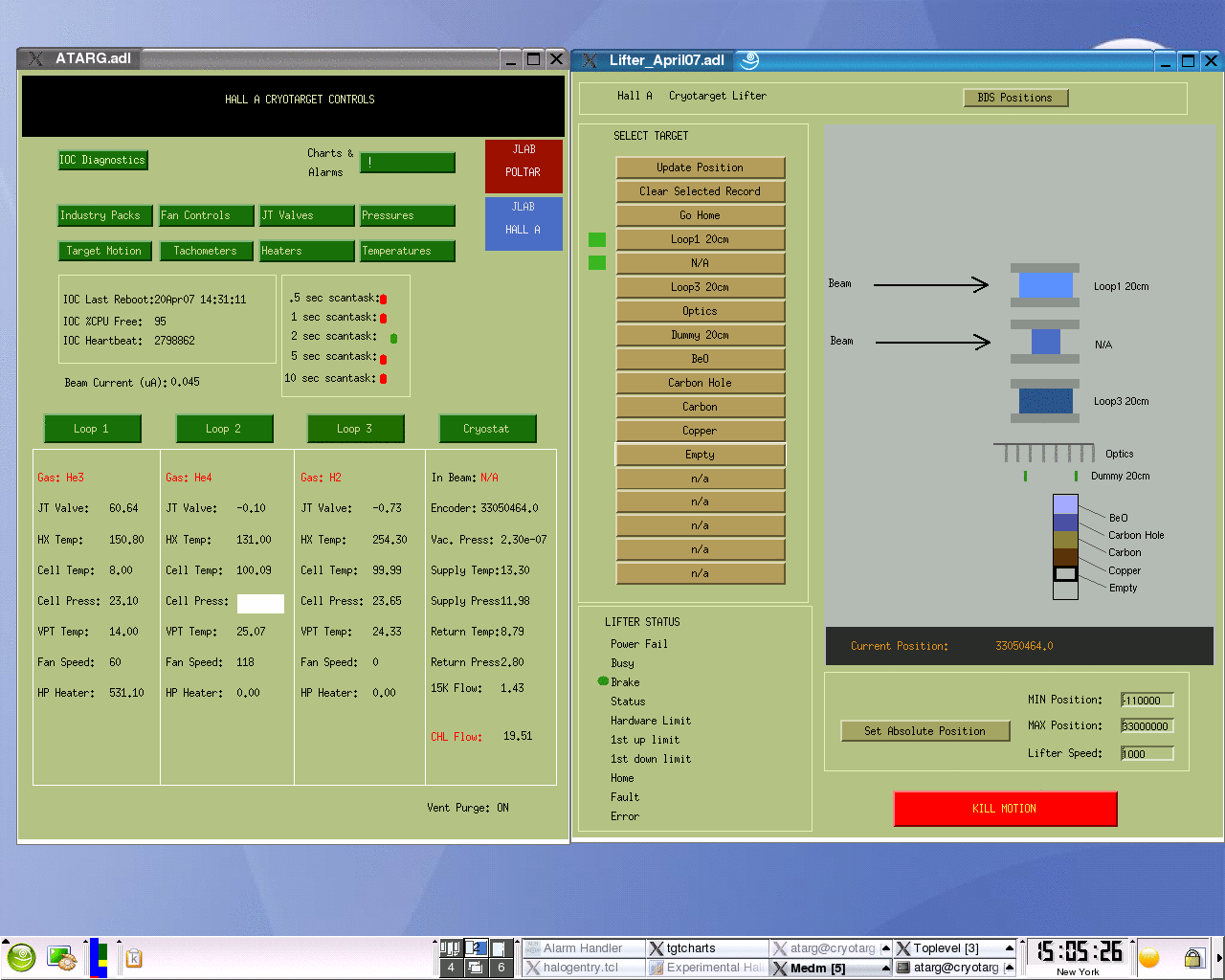This screenshot has width=1225, height=980.
Task: Click the BeO color segment in target stack
Action: (1065, 504)
